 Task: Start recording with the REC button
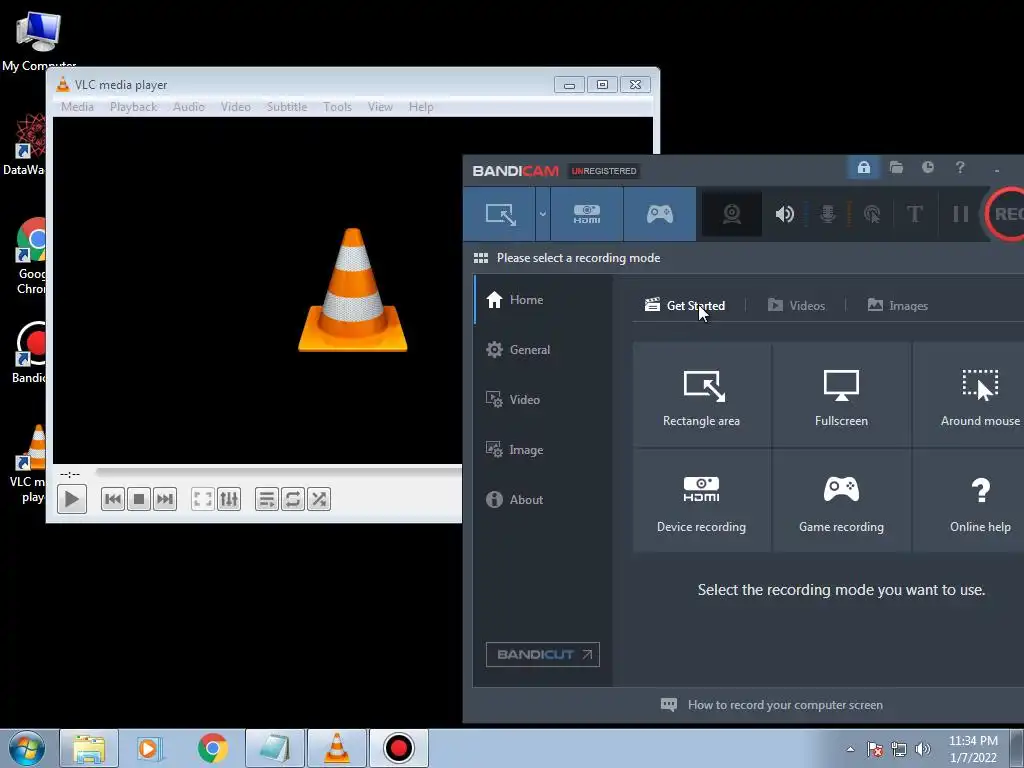pos(1006,214)
